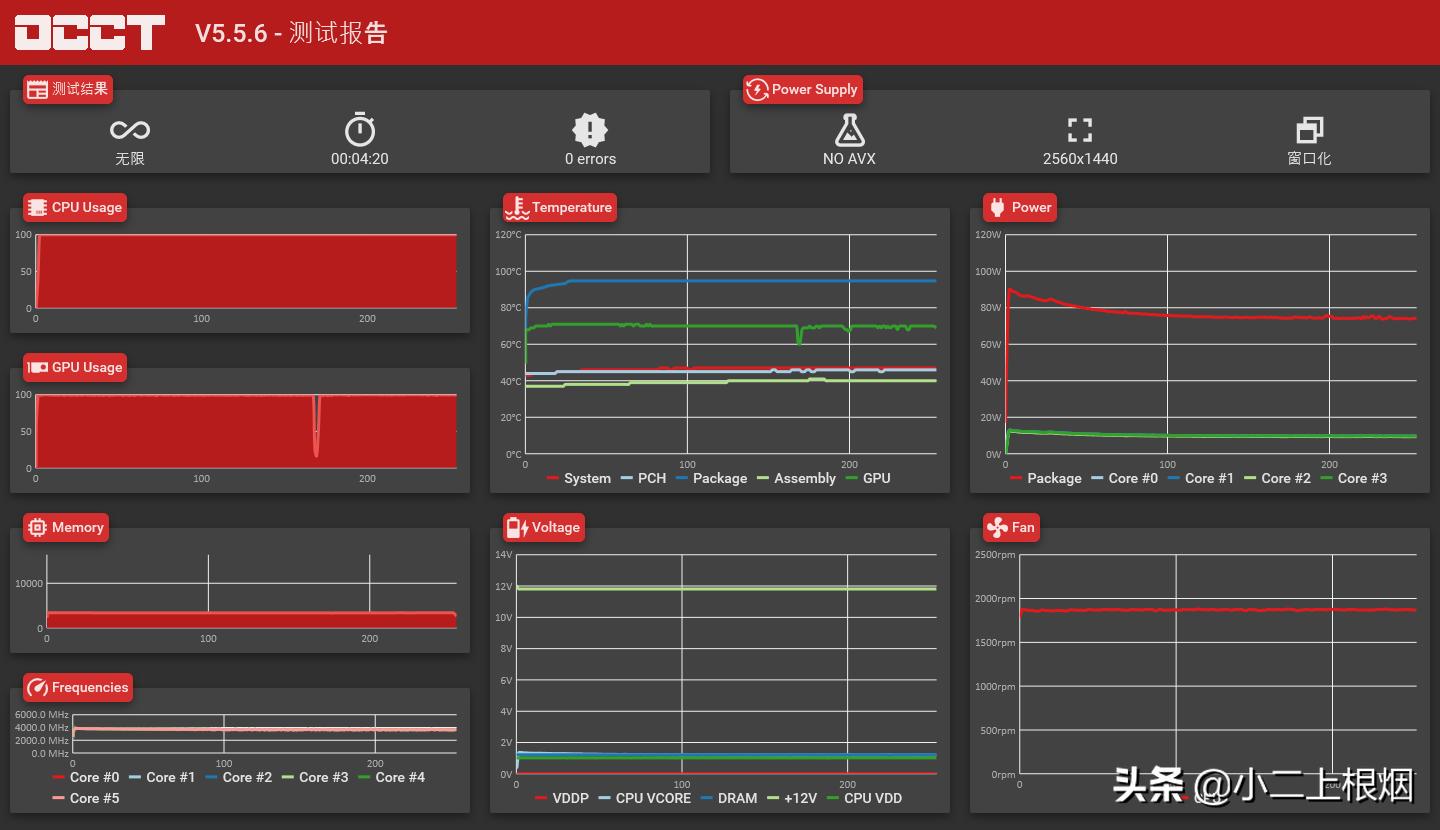Select the Power Supply panel header
Image resolution: width=1440 pixels, height=830 pixels.
pyautogui.click(x=803, y=89)
